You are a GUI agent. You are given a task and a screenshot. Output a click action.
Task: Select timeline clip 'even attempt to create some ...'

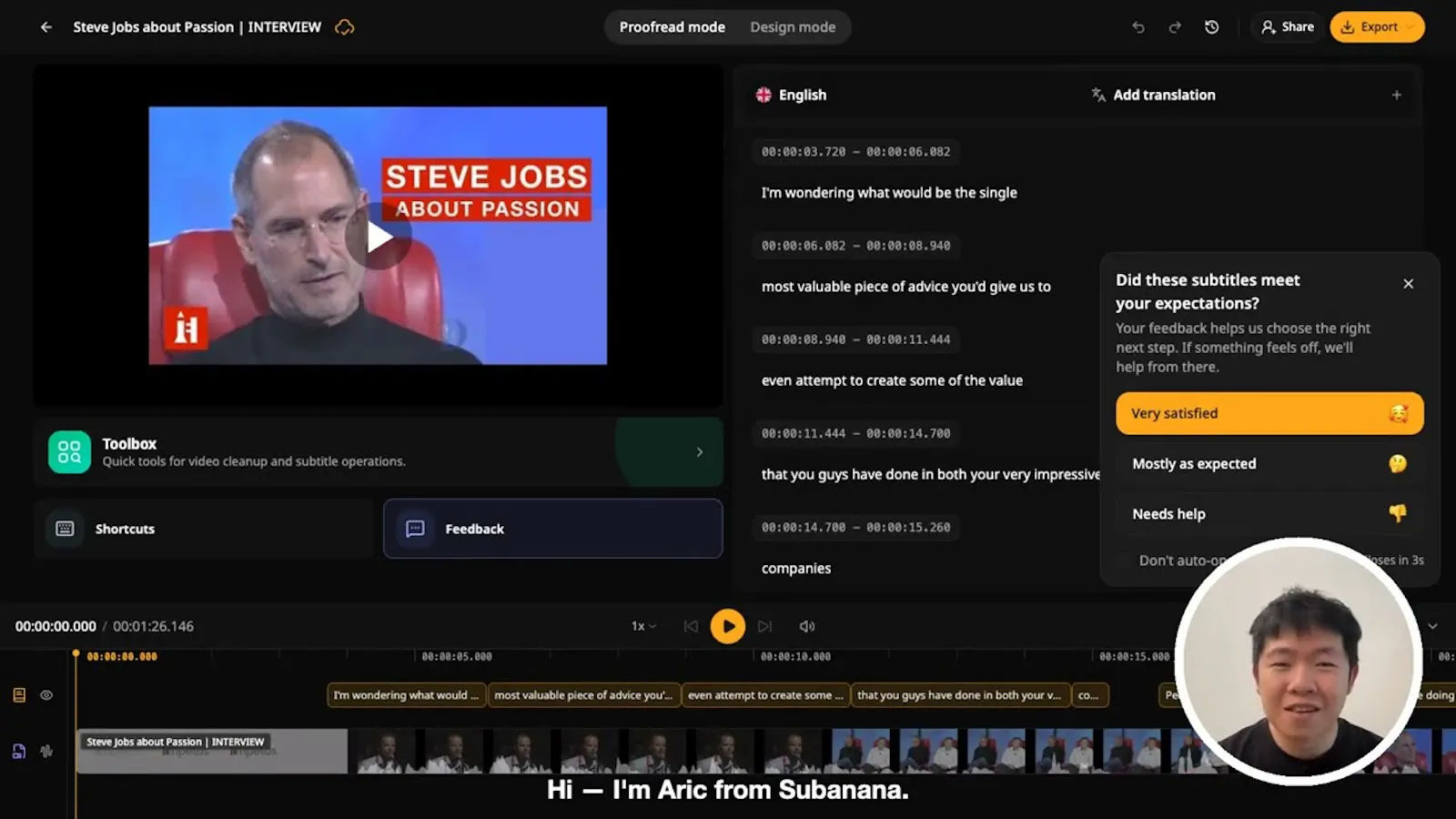pos(765,695)
